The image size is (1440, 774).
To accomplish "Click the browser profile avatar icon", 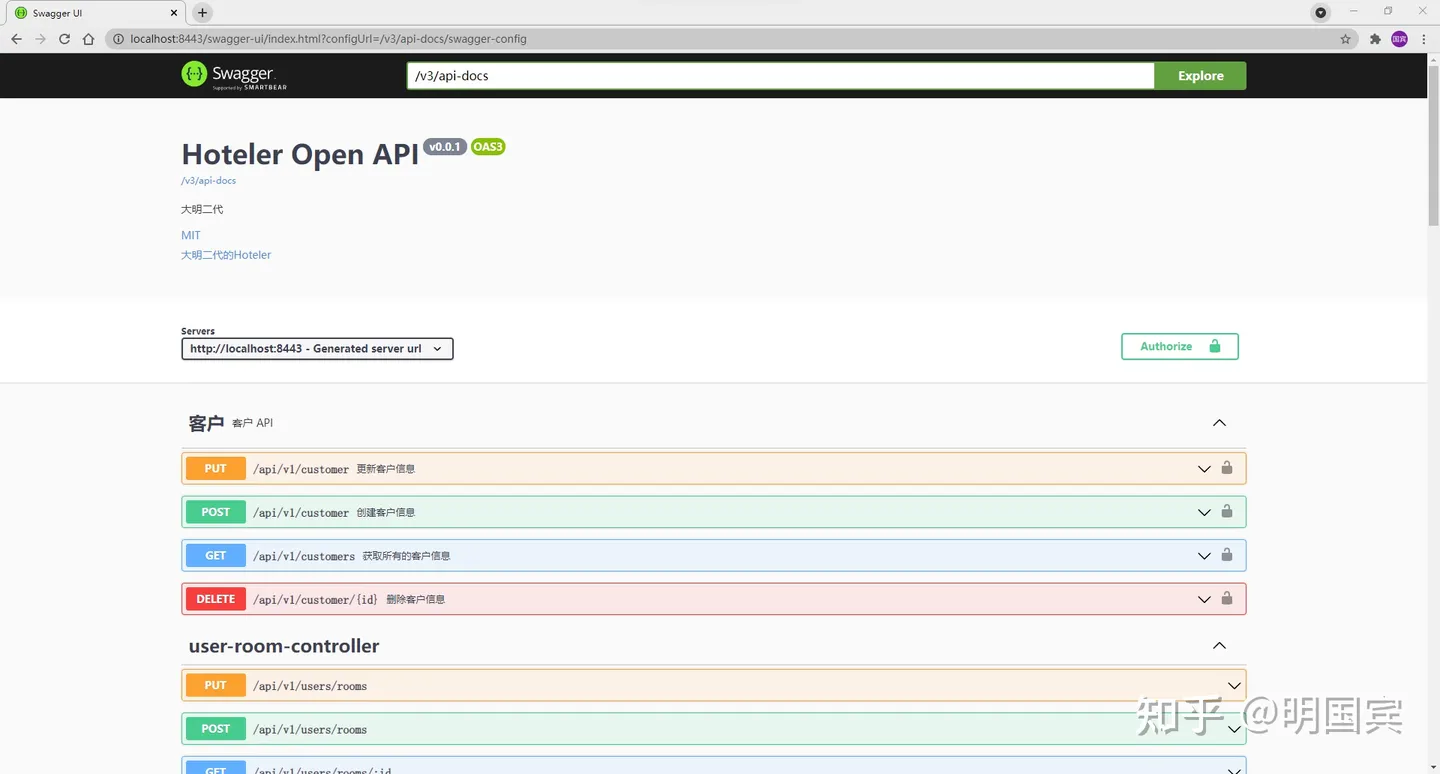I will pos(1399,39).
